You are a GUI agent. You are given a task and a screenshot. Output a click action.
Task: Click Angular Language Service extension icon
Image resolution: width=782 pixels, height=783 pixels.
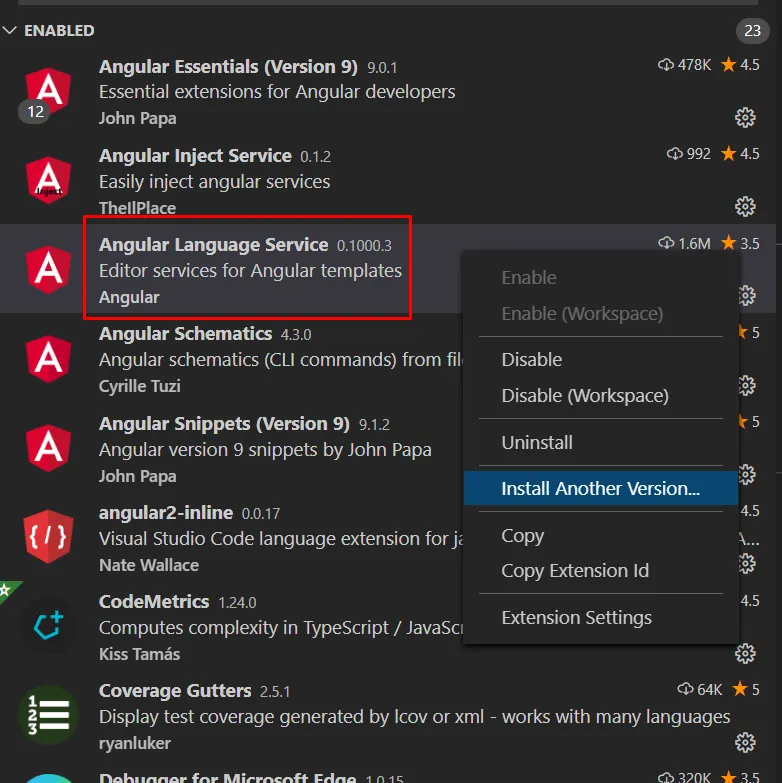(48, 270)
